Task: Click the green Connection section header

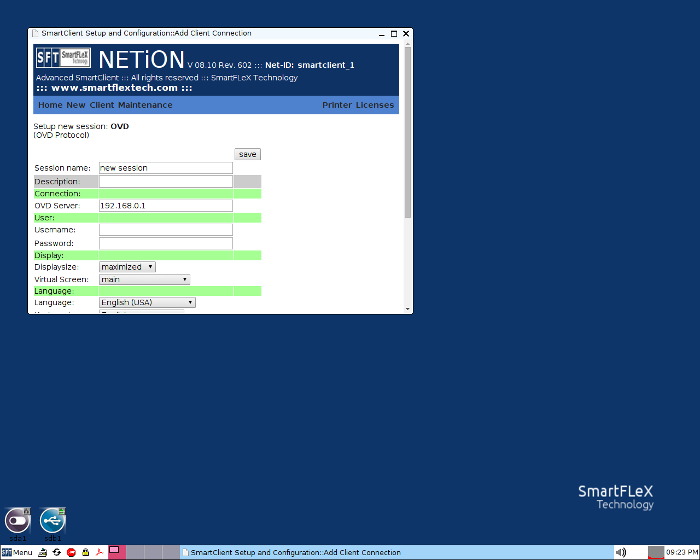Action: (148, 194)
